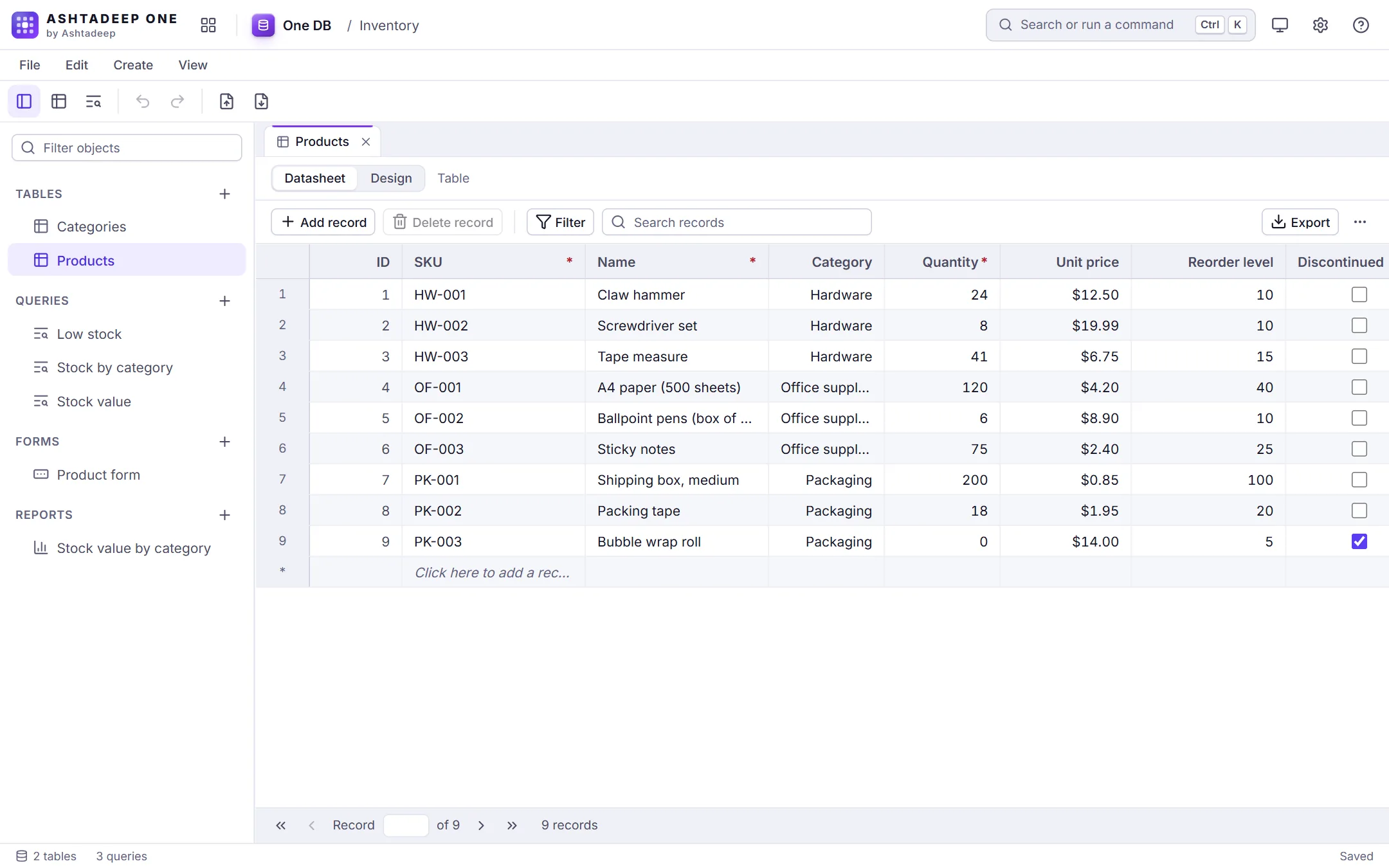Close the Products tab

(366, 141)
